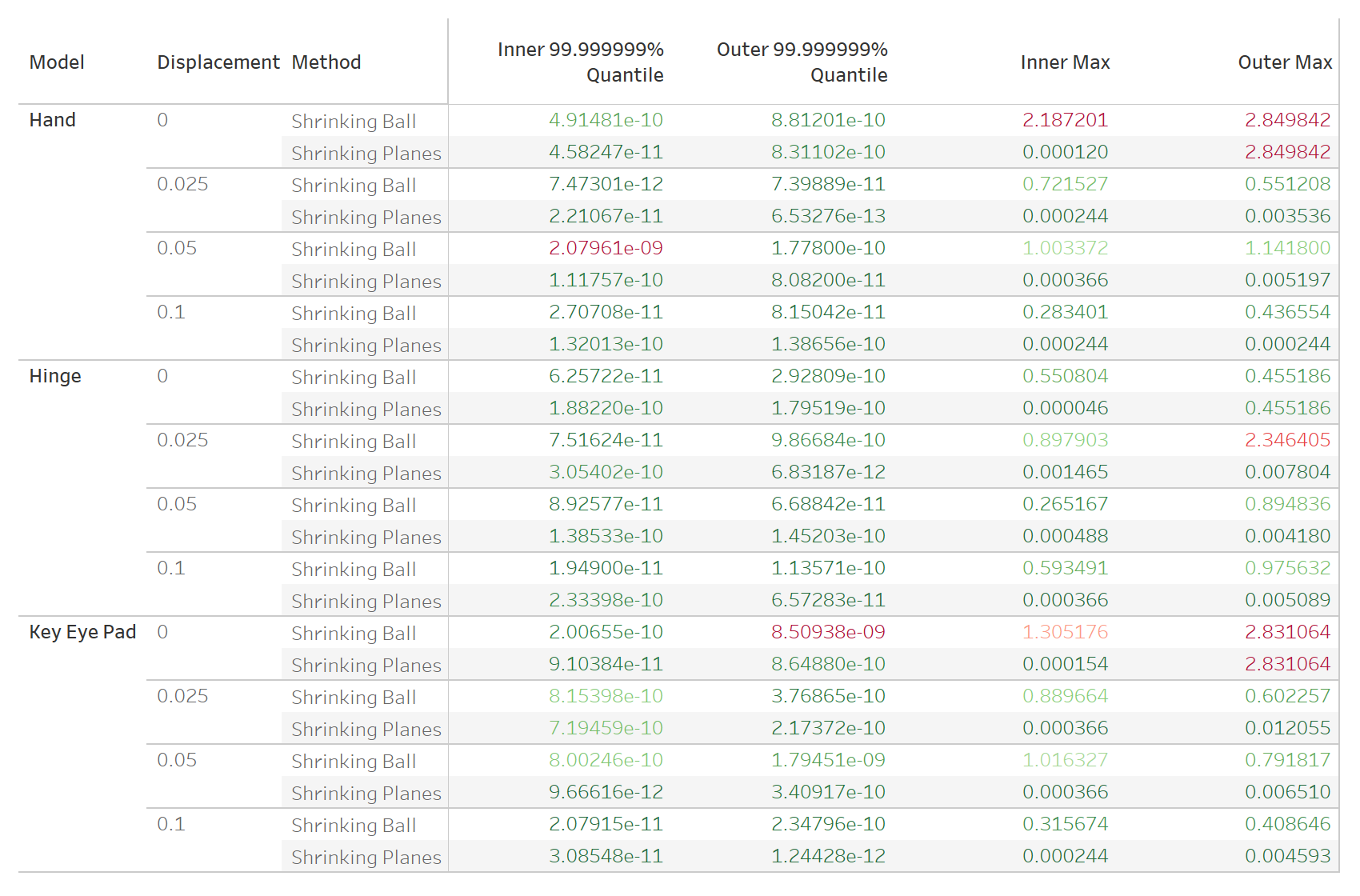Click the red Outer Max value 2.346405

1288,440
